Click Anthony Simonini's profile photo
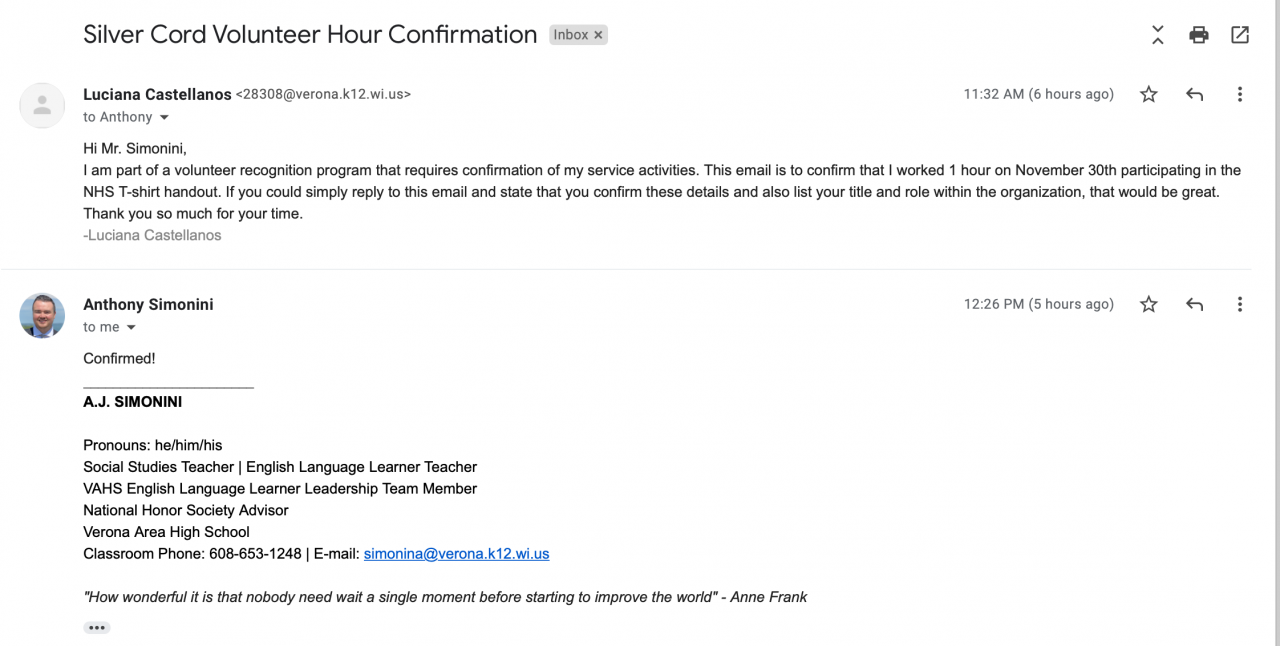1280x646 pixels. pos(42,315)
